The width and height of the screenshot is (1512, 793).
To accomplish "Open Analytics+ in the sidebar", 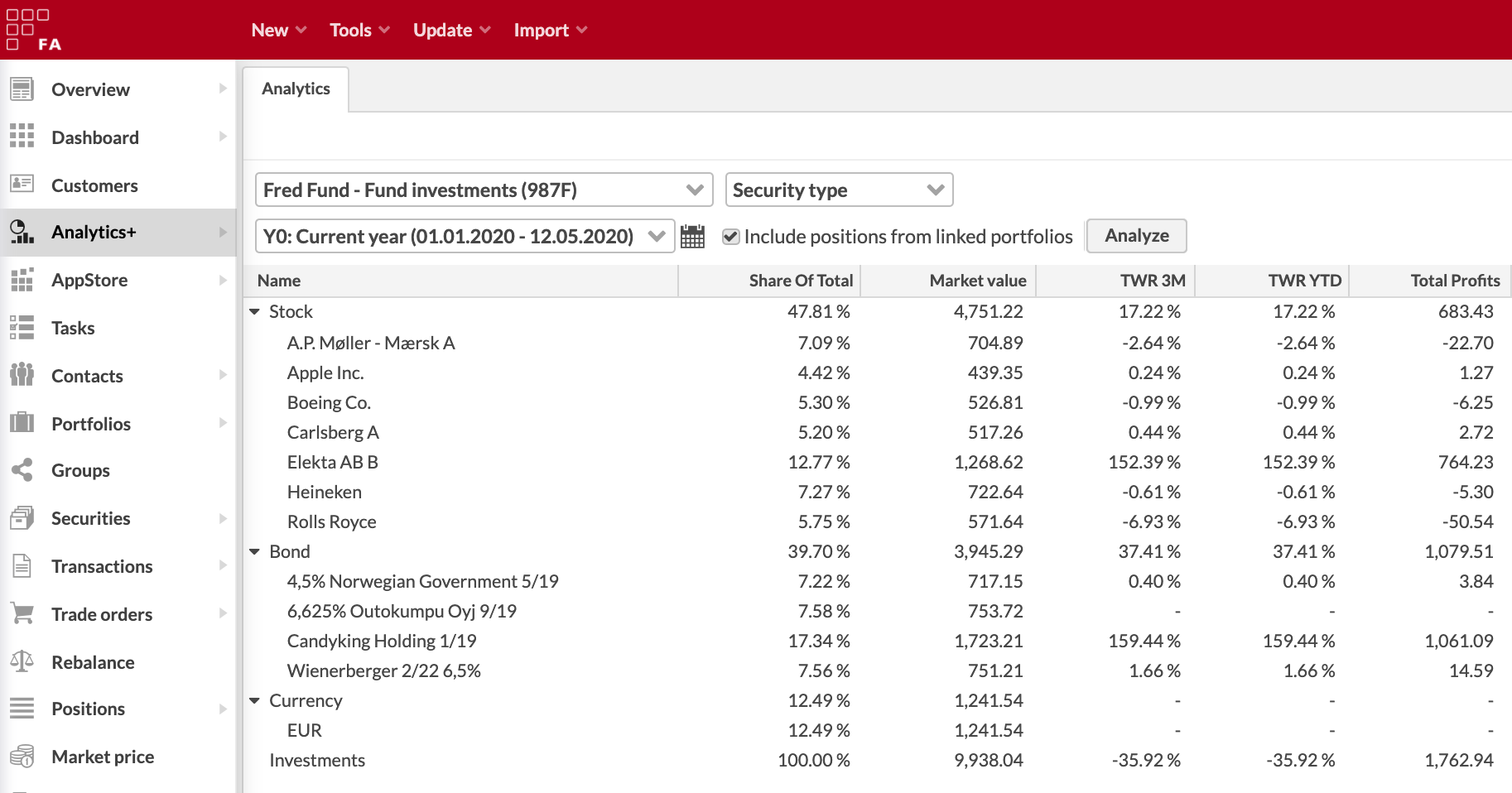I will 118,233.
